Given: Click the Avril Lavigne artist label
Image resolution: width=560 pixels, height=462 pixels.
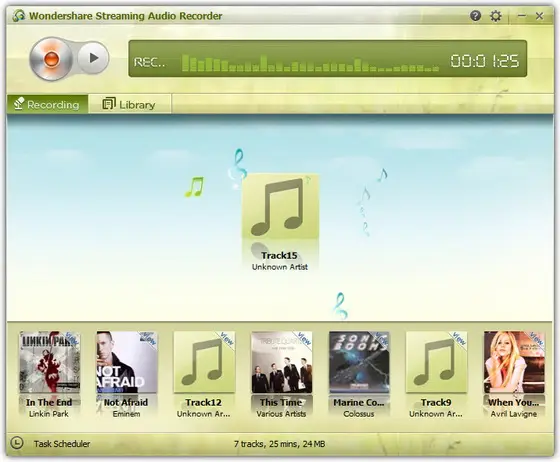Looking at the screenshot, I should [514, 414].
